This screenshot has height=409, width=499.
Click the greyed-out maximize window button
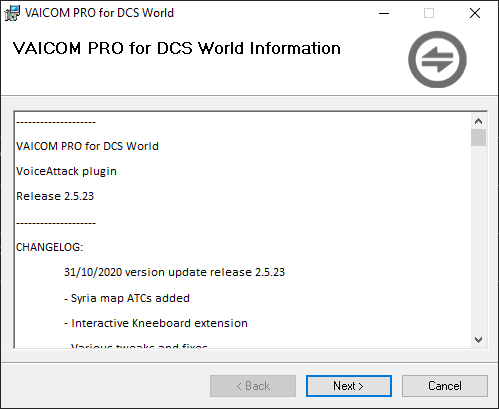click(x=429, y=13)
